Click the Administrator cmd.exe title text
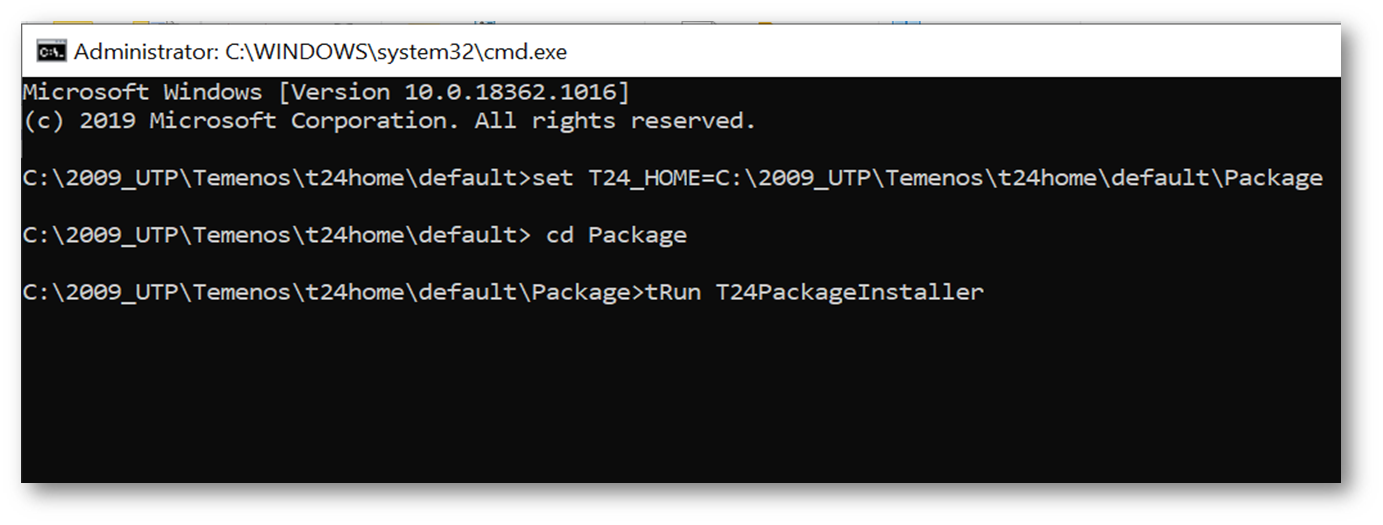 320,51
